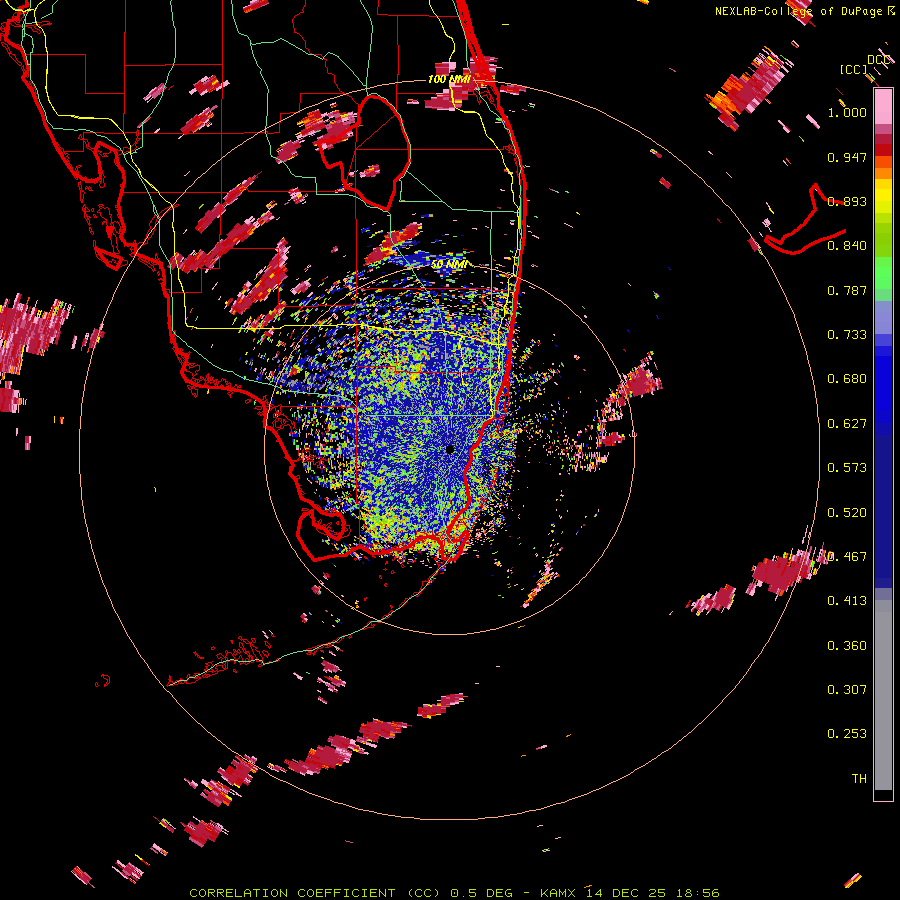This screenshot has width=900, height=900.
Task: Select the 0.627 scale value
Action: click(847, 424)
